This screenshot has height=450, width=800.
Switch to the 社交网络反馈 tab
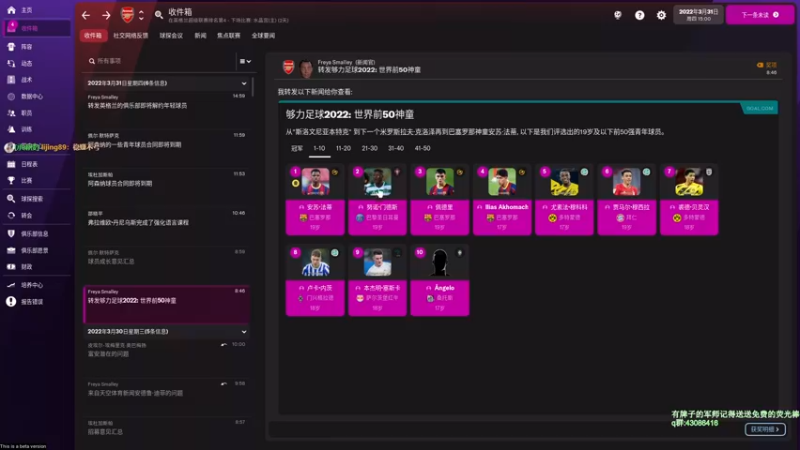[x=131, y=35]
